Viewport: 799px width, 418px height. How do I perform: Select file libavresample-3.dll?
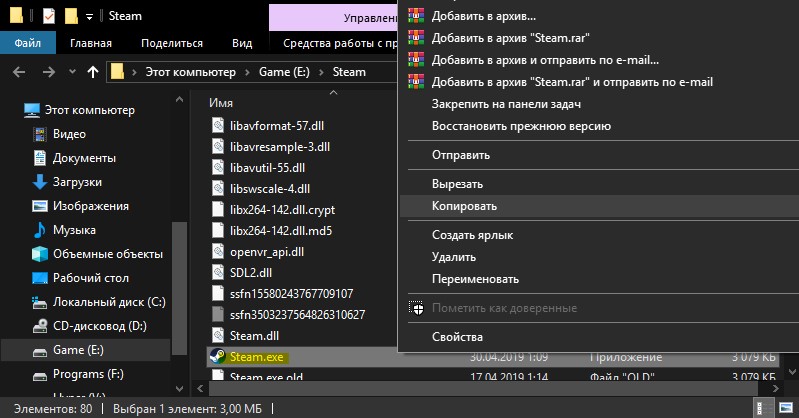[x=280, y=147]
